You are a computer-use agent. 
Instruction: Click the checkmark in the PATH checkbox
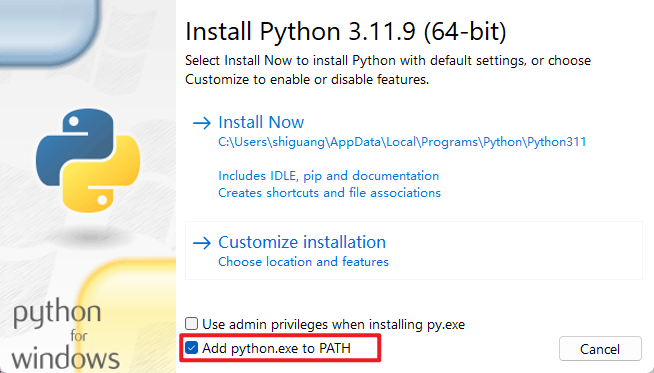pyautogui.click(x=191, y=348)
